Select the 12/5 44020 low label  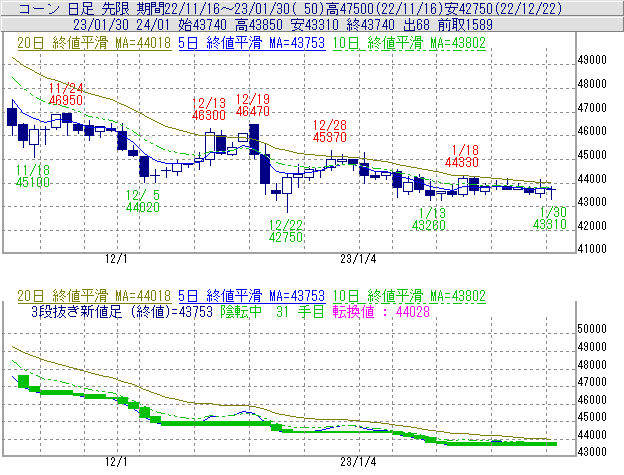coord(142,201)
